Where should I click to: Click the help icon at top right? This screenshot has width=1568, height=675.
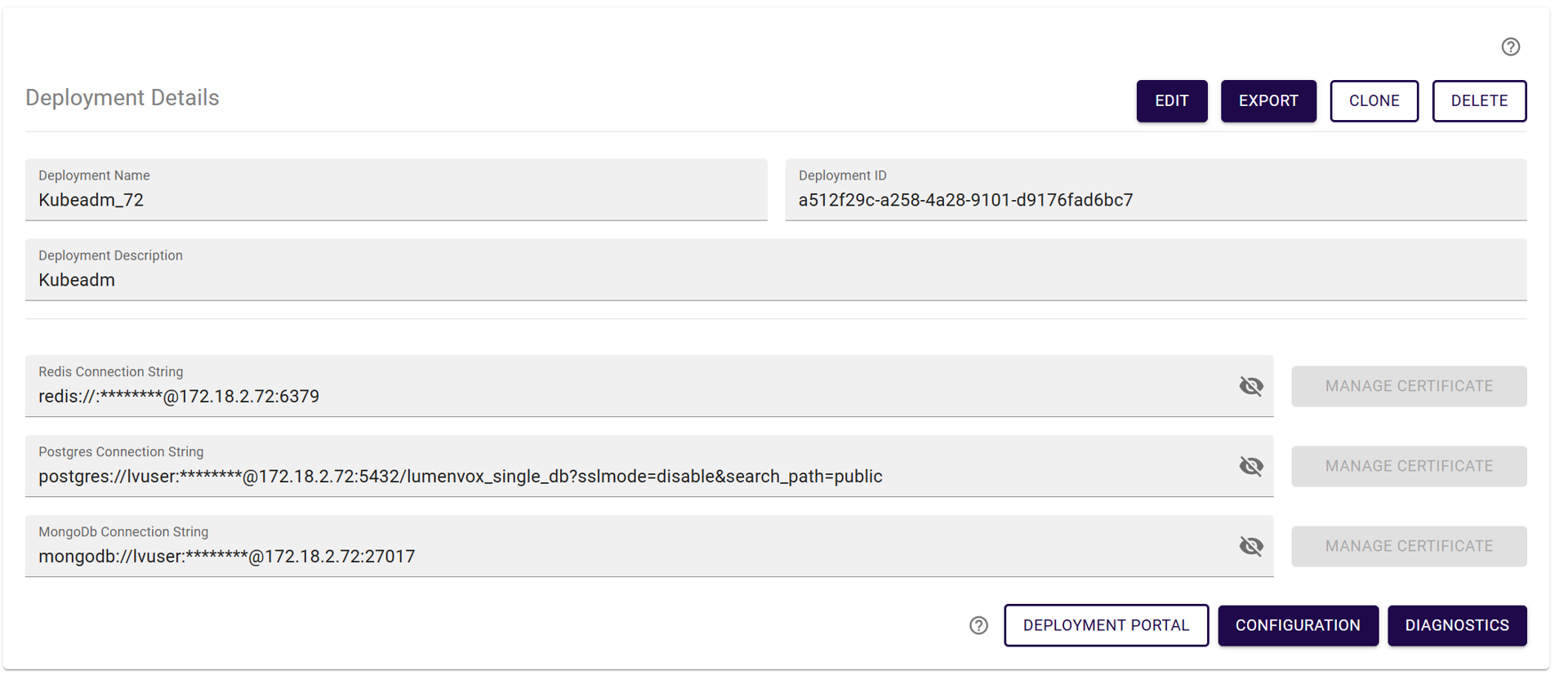[1510, 47]
